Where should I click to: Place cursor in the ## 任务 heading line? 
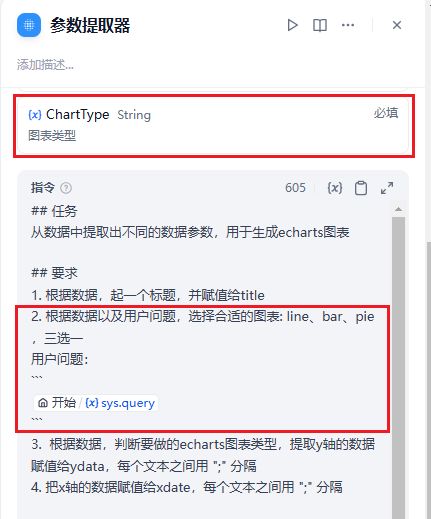[54, 211]
